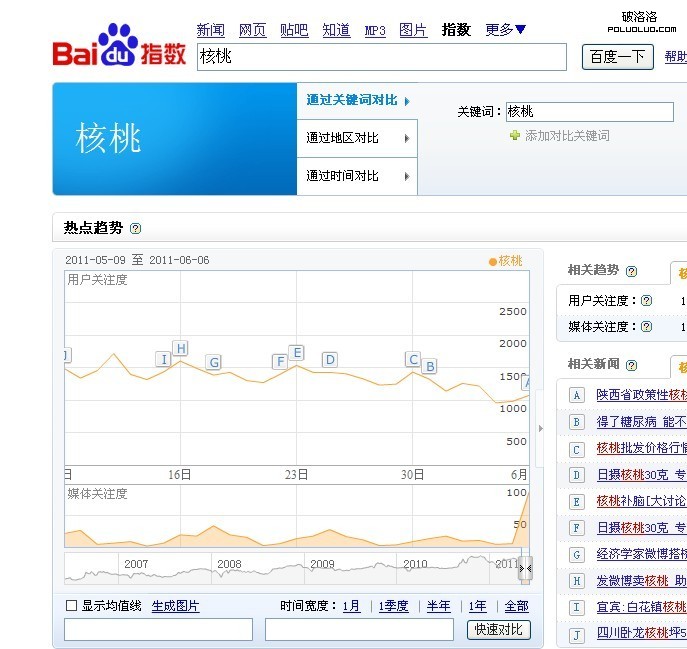The image size is (687, 649).
Task: Open the 贴吧 link in top navigation
Action: point(294,30)
